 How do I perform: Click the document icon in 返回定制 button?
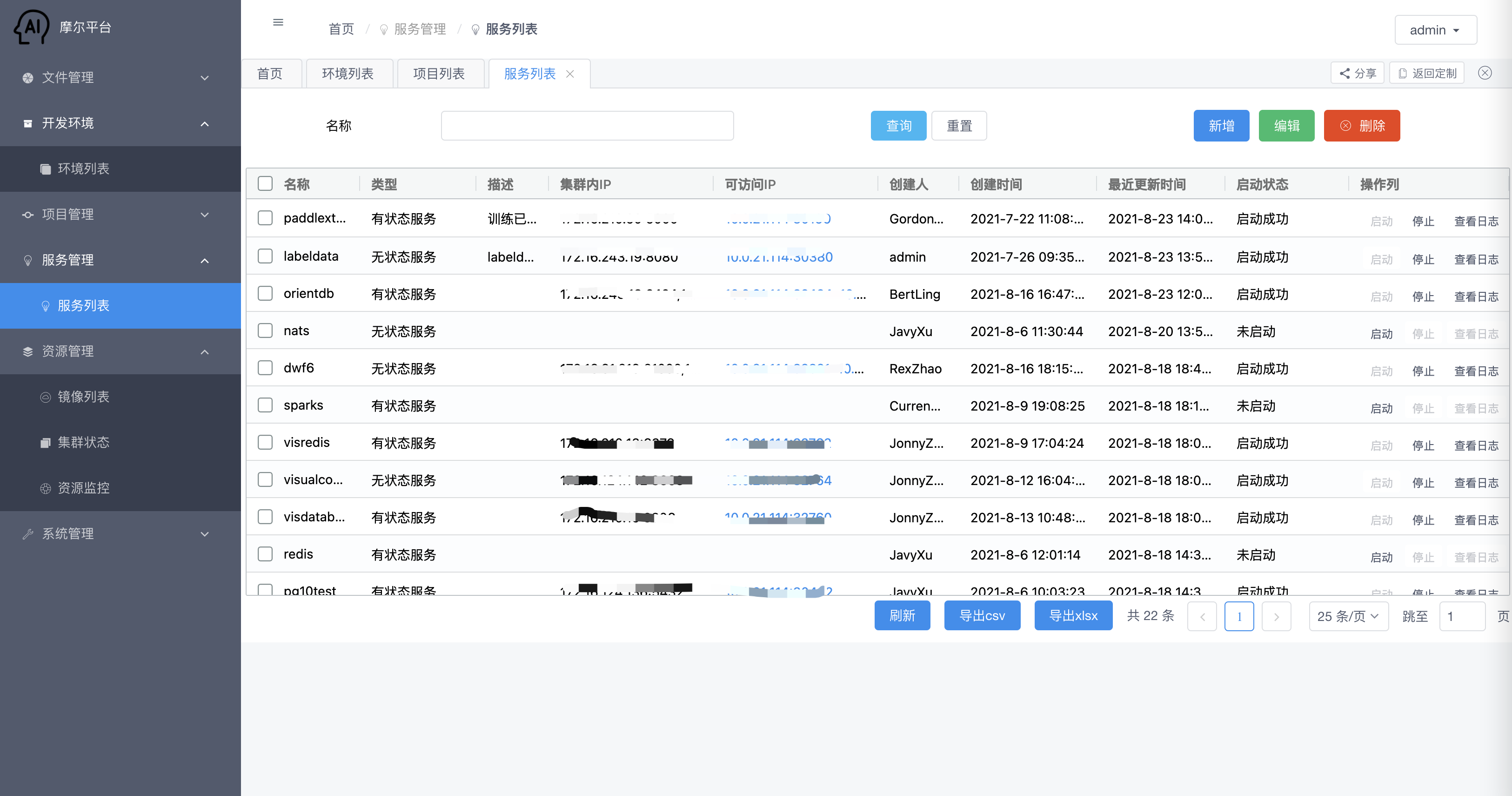1403,74
